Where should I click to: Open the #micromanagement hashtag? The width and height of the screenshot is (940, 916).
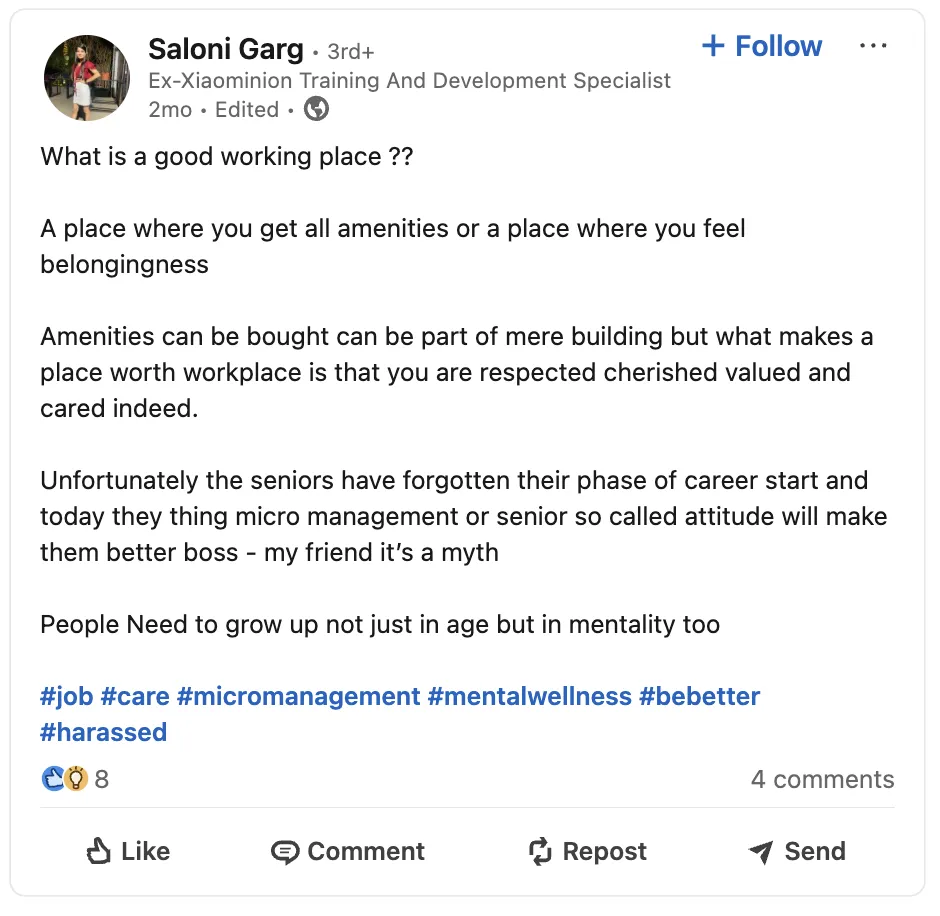point(299,697)
